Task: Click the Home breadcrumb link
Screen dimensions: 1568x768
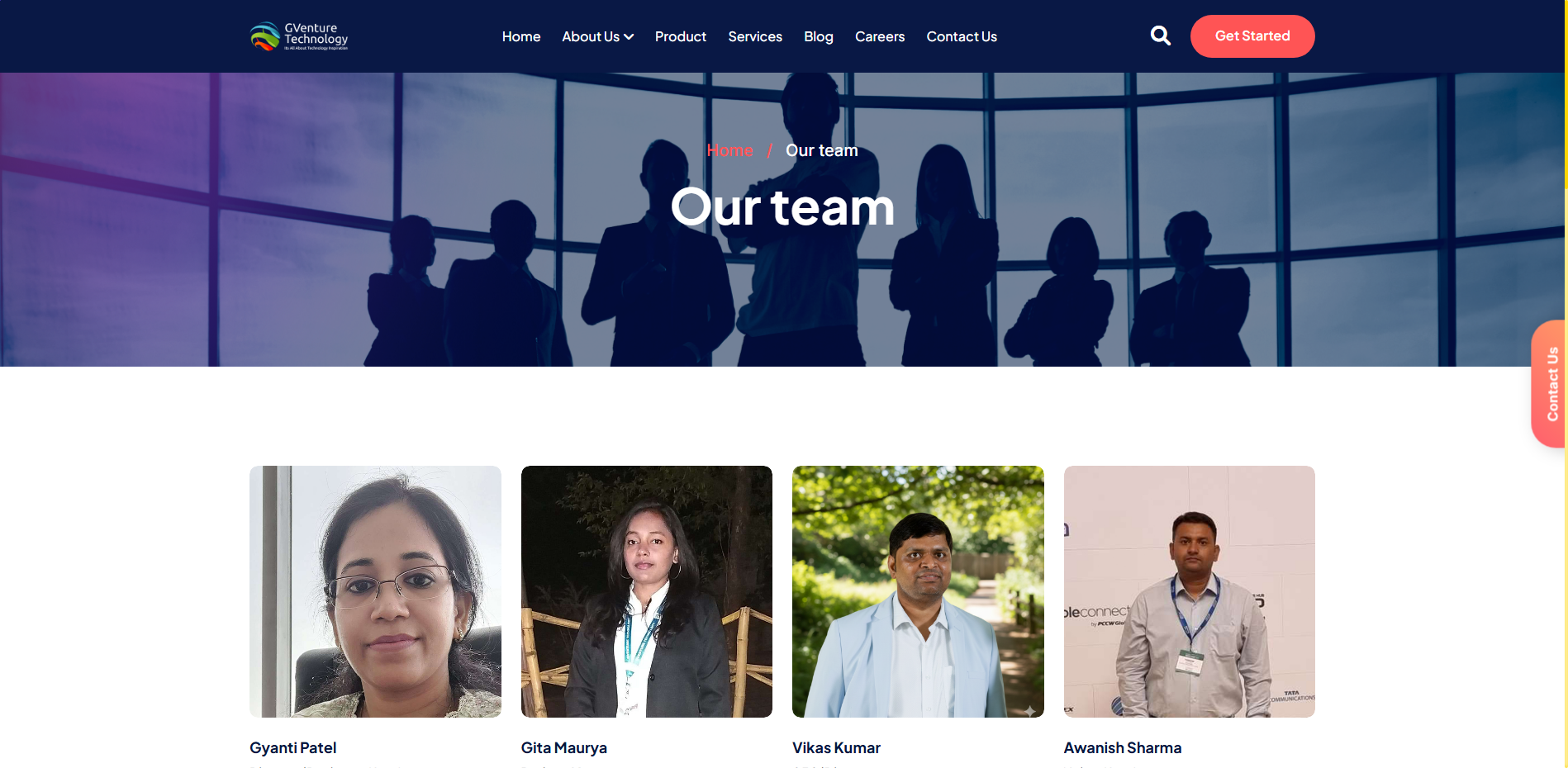Action: 730,150
